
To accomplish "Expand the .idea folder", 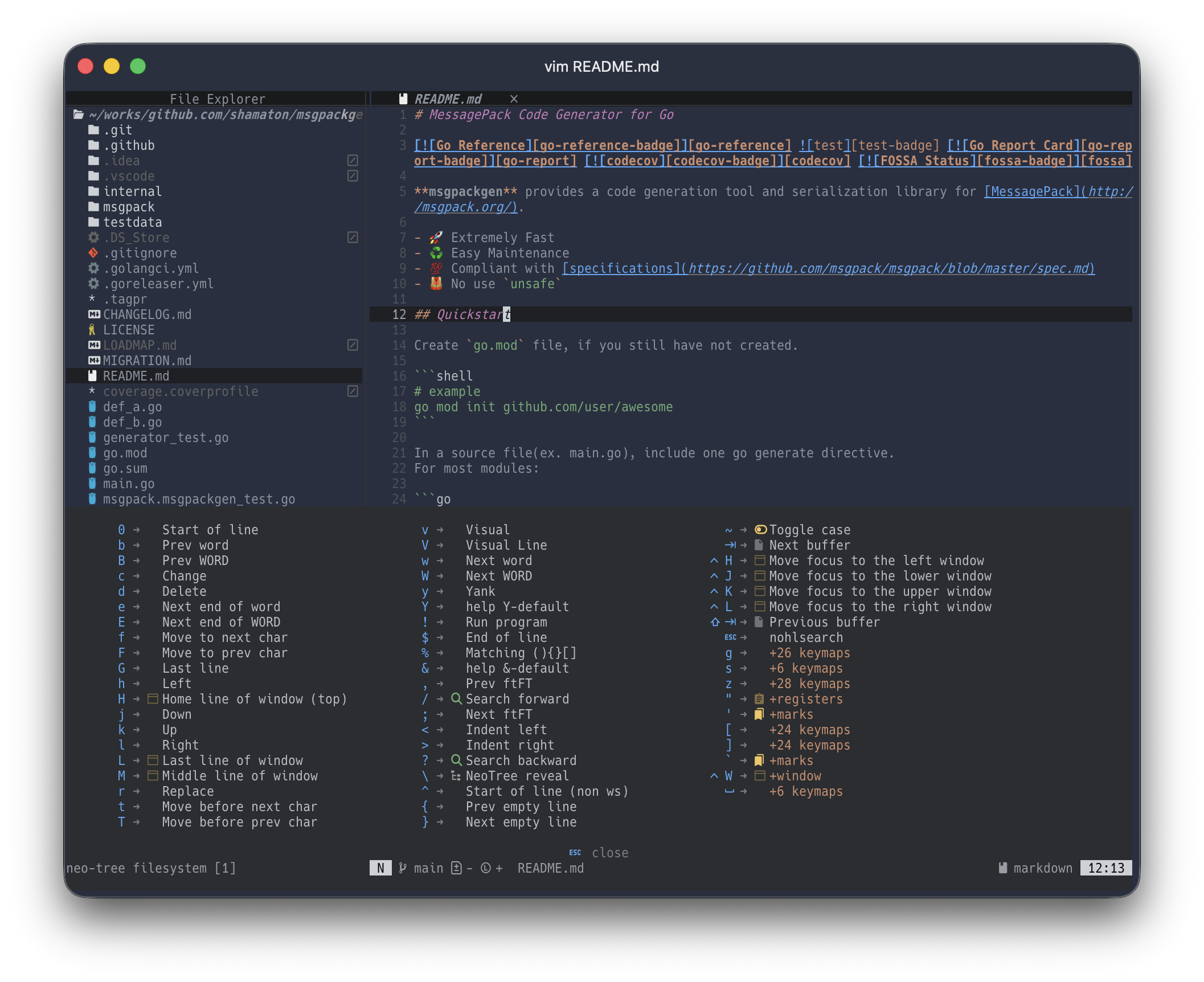I will coord(94,161).
